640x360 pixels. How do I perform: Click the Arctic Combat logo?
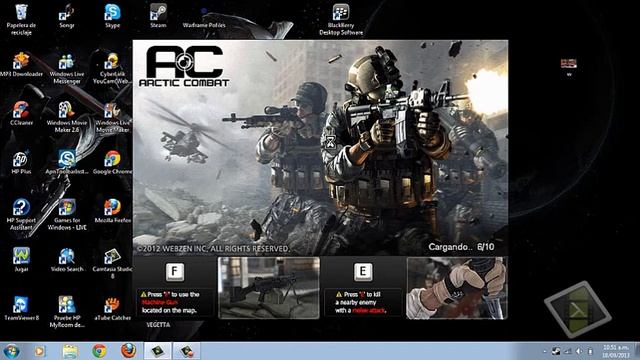184,66
